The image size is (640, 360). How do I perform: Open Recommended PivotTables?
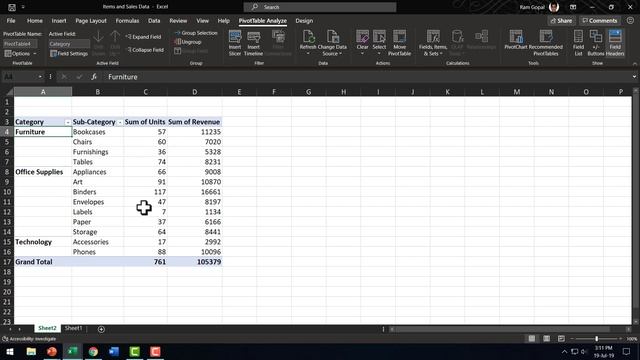[x=545, y=42]
